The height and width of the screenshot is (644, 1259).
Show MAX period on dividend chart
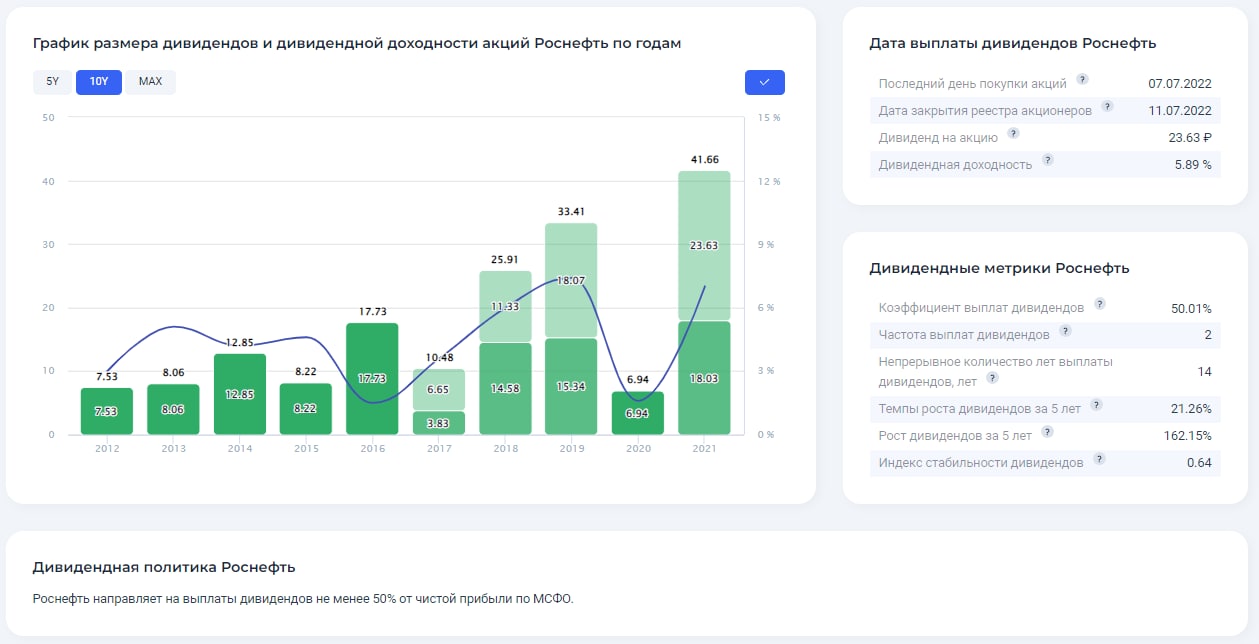151,82
